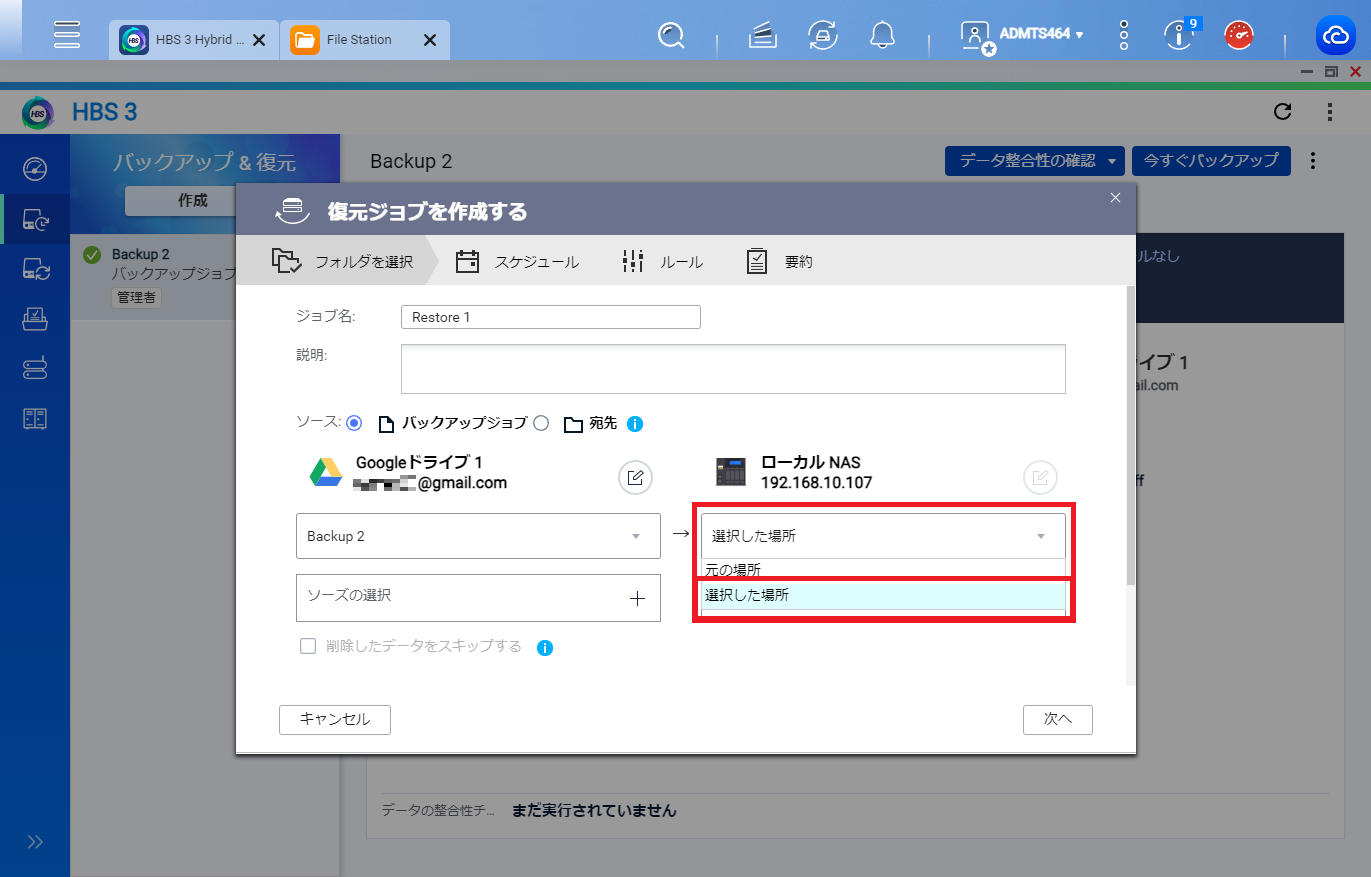The height and width of the screenshot is (877, 1371).
Task: Click the dialog vertical scrollbar
Action: pos(1131,435)
